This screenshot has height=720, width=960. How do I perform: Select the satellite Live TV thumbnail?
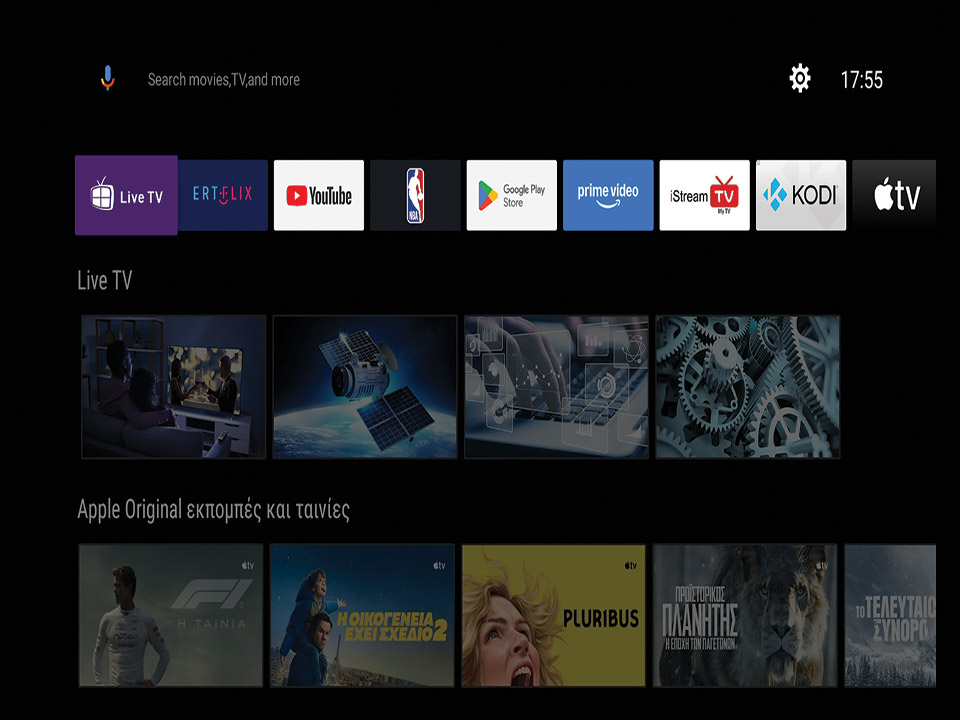tap(365, 387)
